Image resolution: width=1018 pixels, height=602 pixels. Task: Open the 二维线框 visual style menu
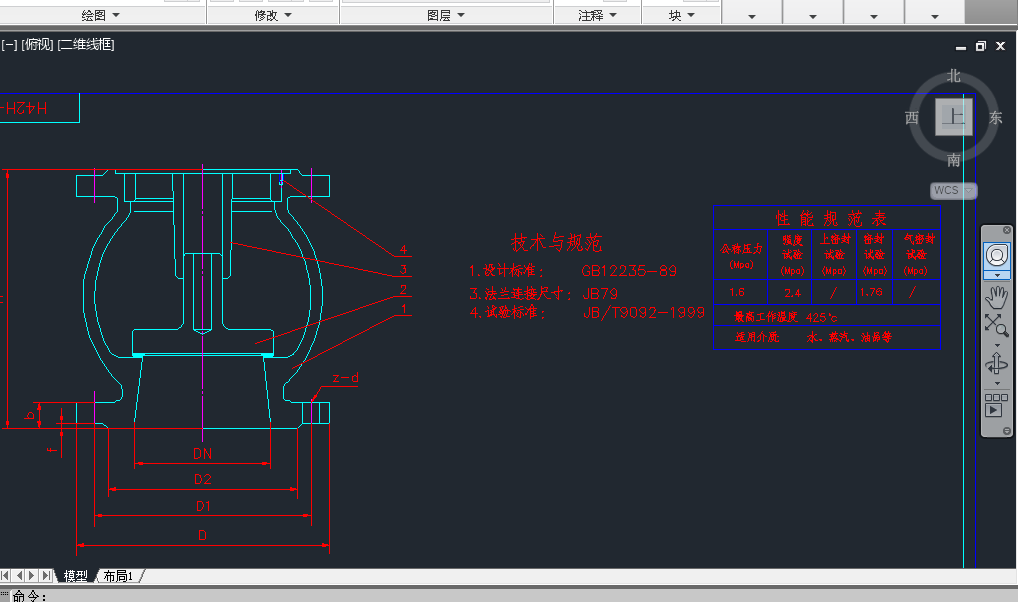pyautogui.click(x=86, y=45)
